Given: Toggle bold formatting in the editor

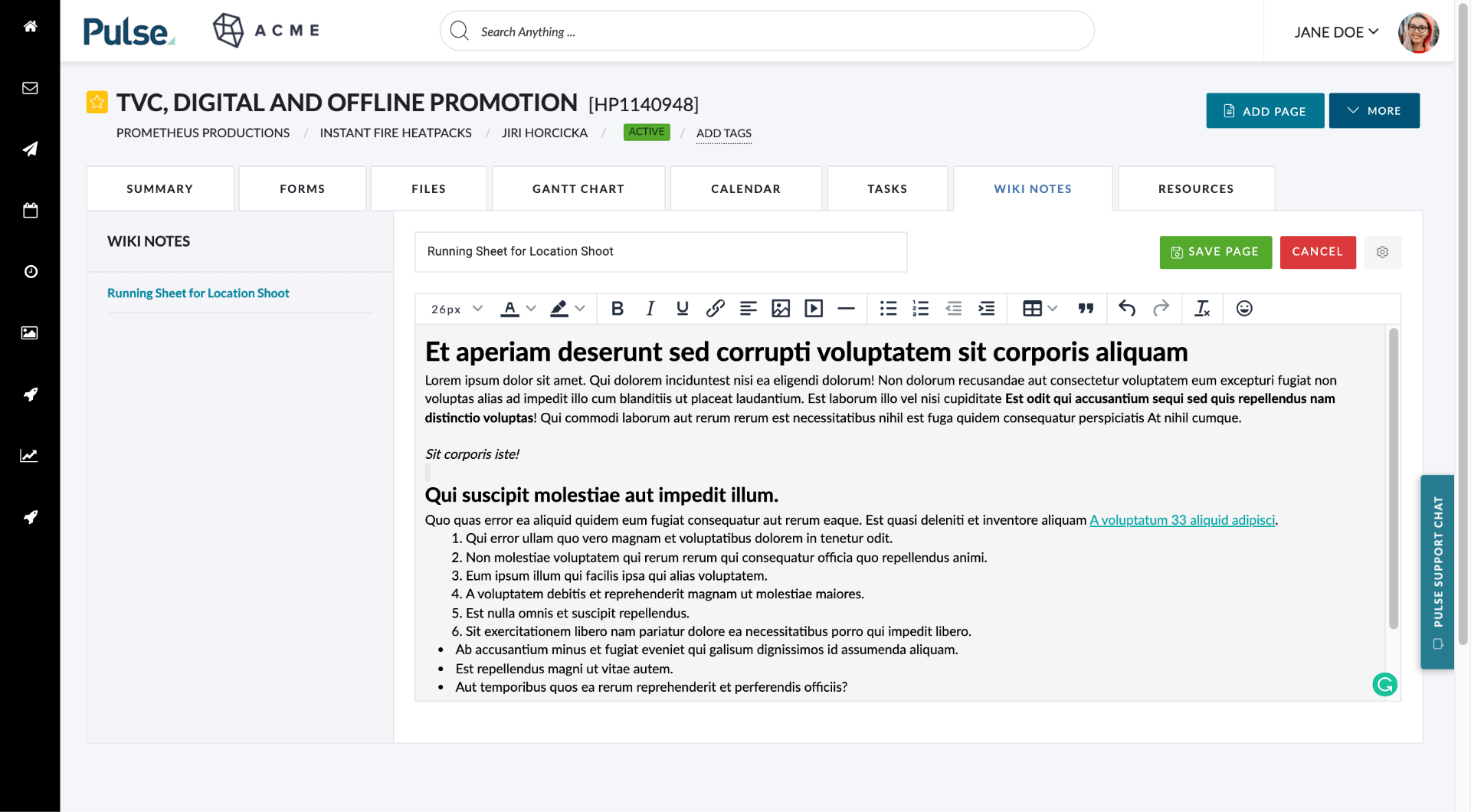Looking at the screenshot, I should tap(618, 309).
